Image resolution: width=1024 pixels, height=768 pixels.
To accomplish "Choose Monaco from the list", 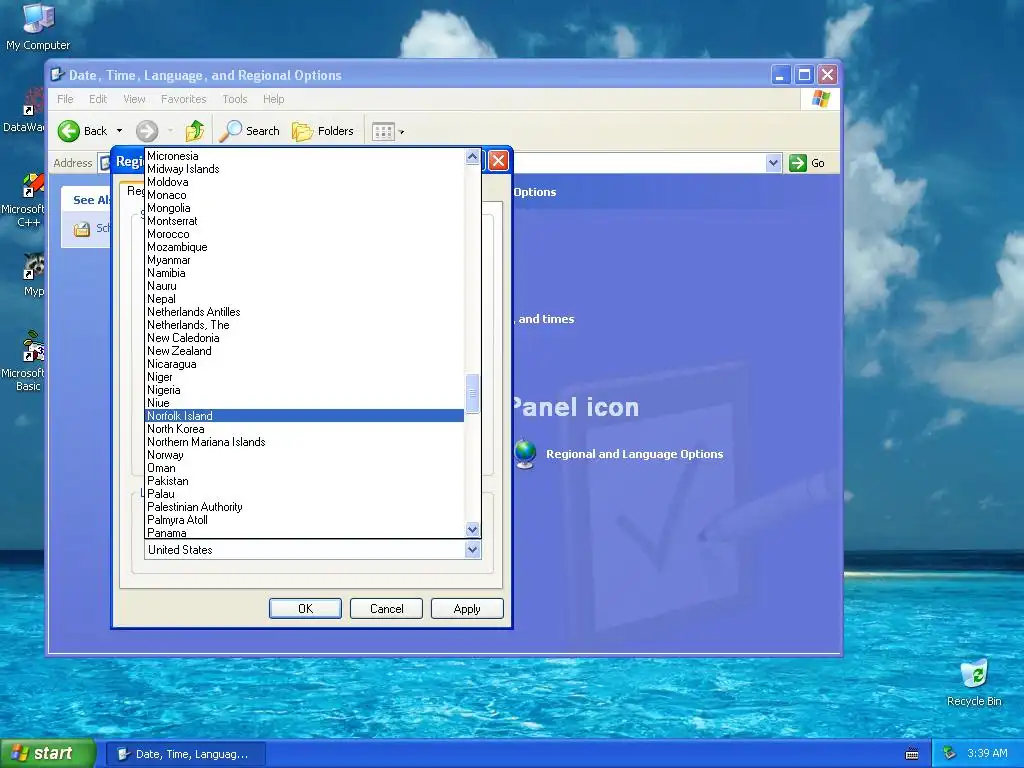I will [304, 195].
